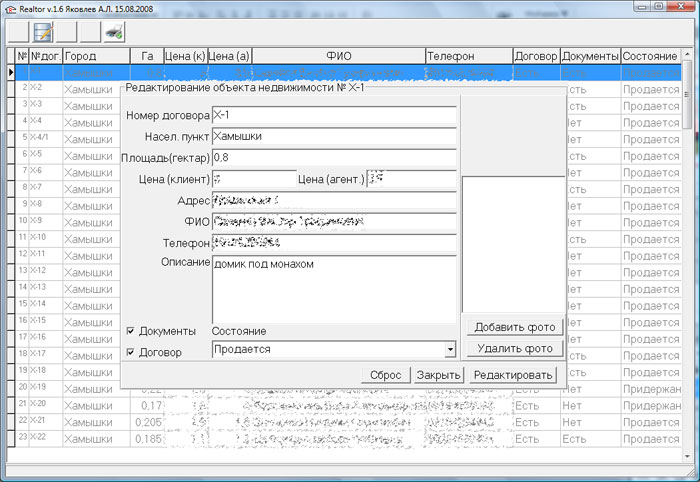Click the Га column header
Viewport: 700px width, 482px height.
pos(147,56)
